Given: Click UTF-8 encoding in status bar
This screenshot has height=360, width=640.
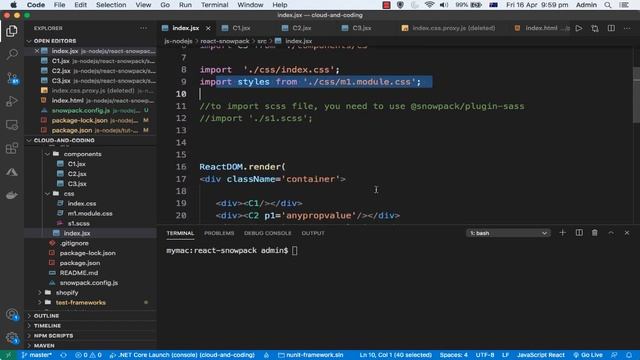Looking at the screenshot, I should 484,355.
